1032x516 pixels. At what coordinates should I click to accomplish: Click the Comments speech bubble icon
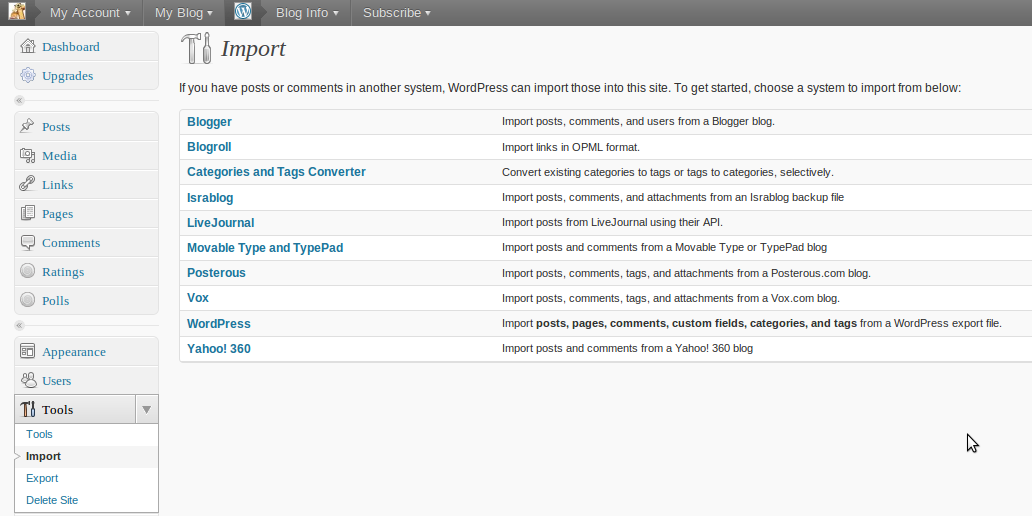point(28,242)
